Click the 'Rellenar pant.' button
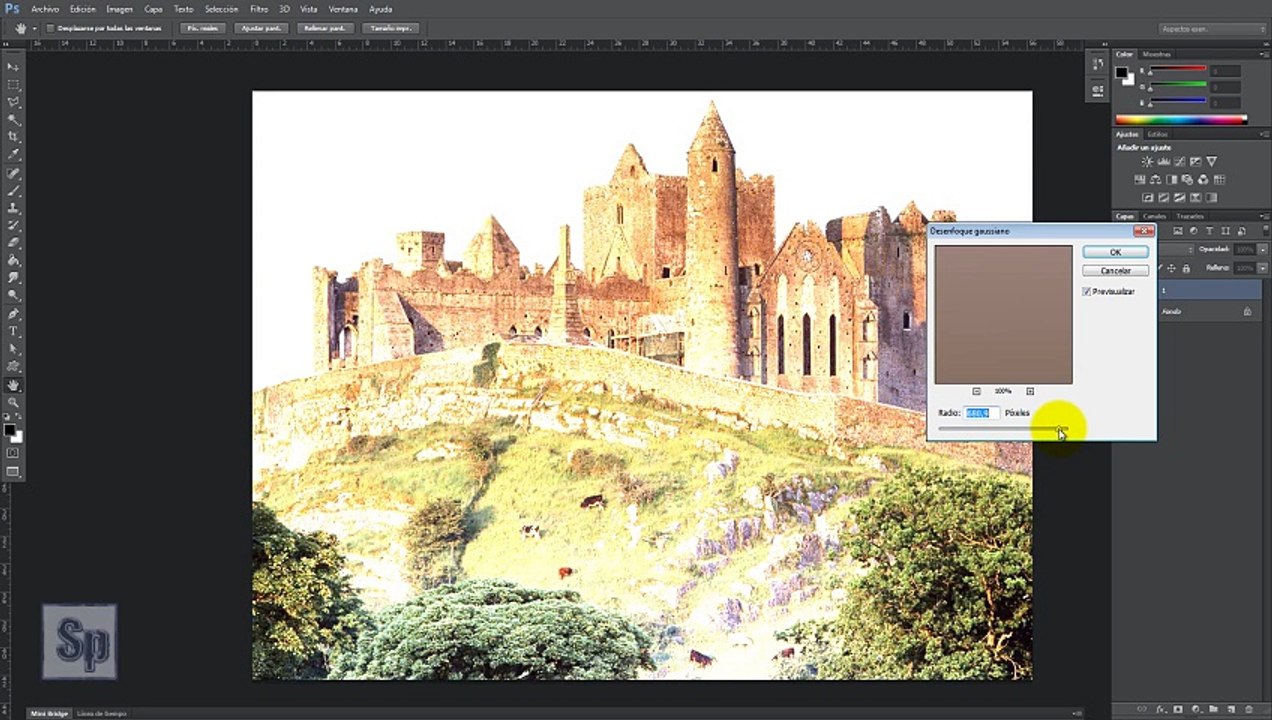 [324, 28]
